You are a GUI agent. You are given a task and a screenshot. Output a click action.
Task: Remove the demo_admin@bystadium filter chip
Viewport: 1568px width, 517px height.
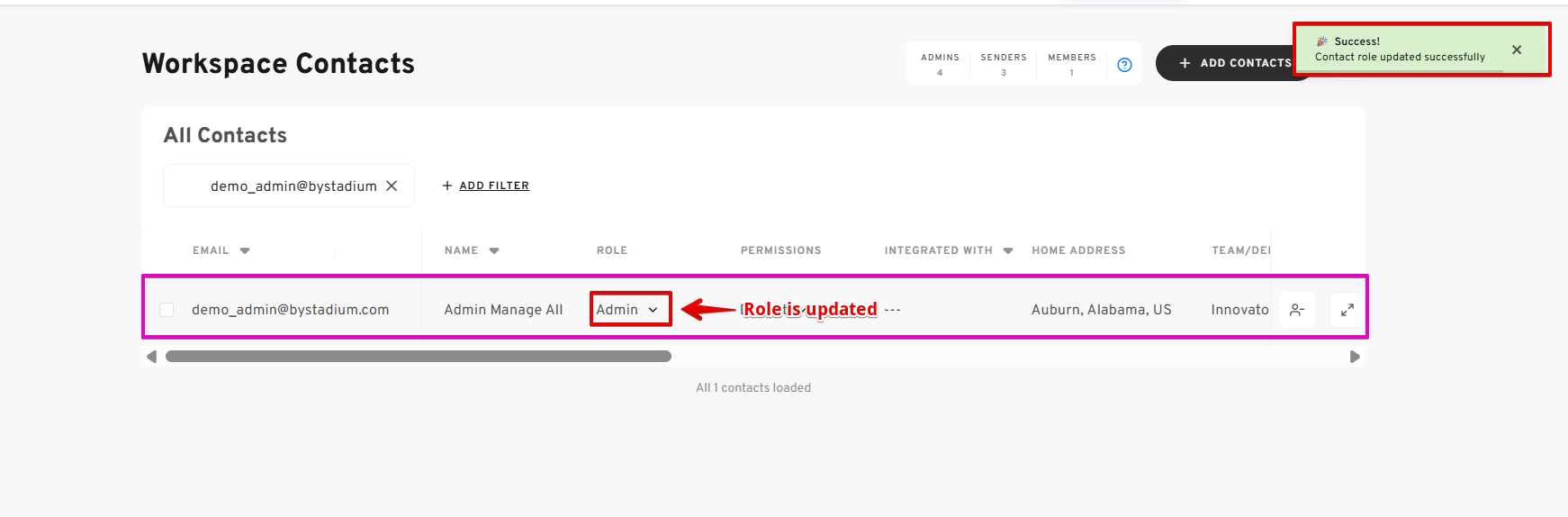click(x=392, y=186)
